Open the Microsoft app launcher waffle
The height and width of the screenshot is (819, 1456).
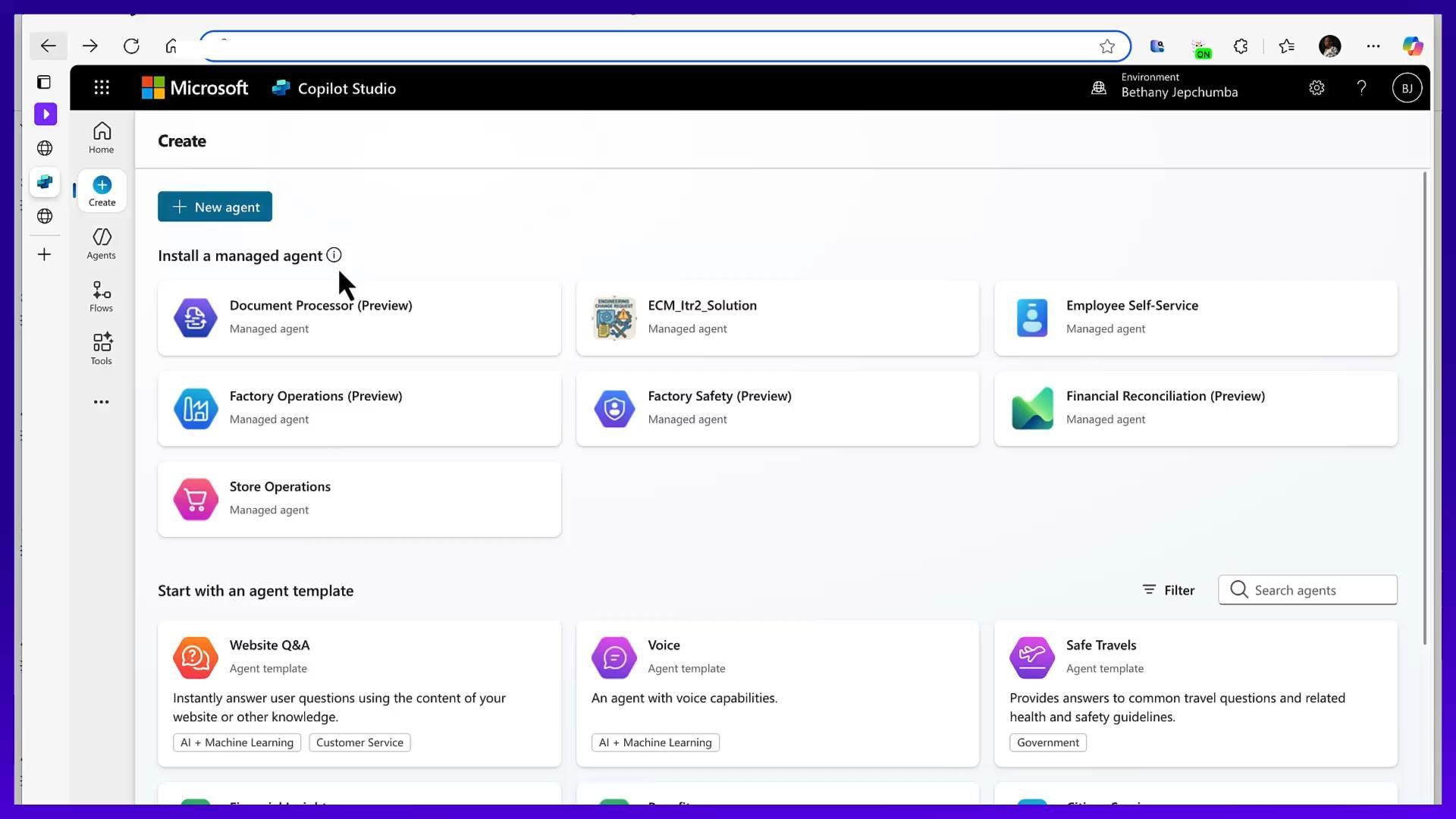tap(102, 88)
